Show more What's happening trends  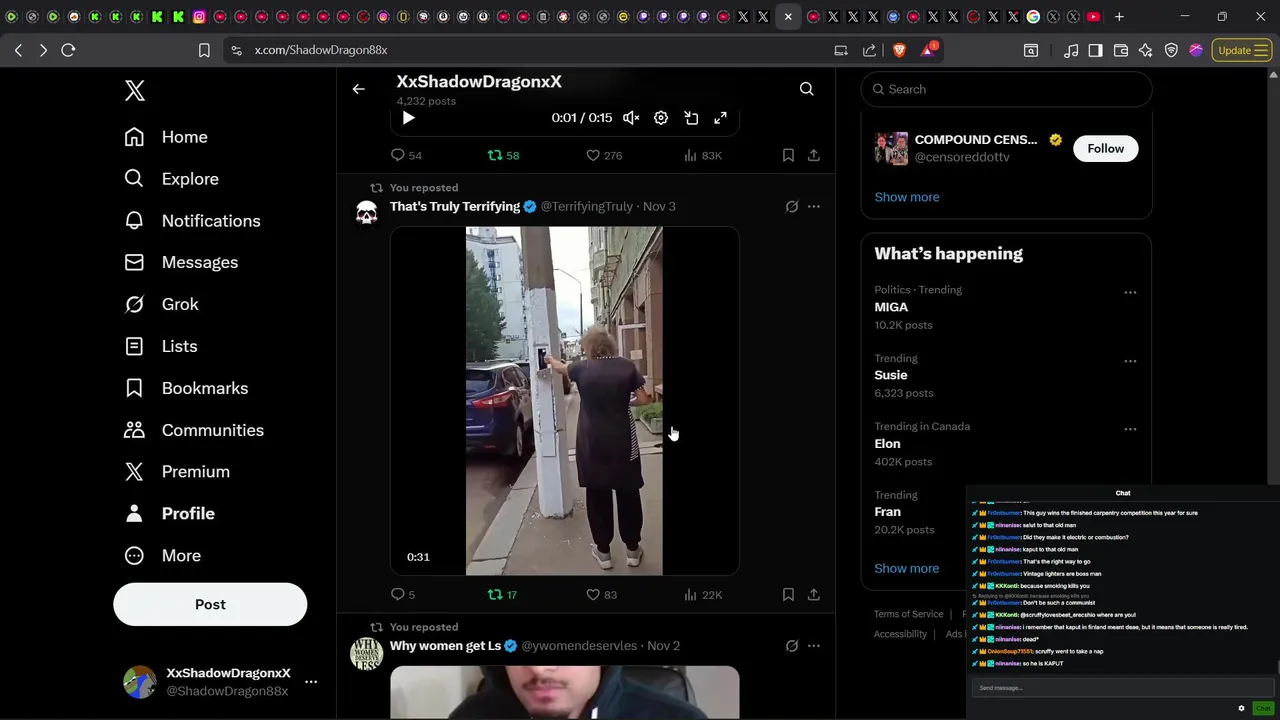point(906,568)
